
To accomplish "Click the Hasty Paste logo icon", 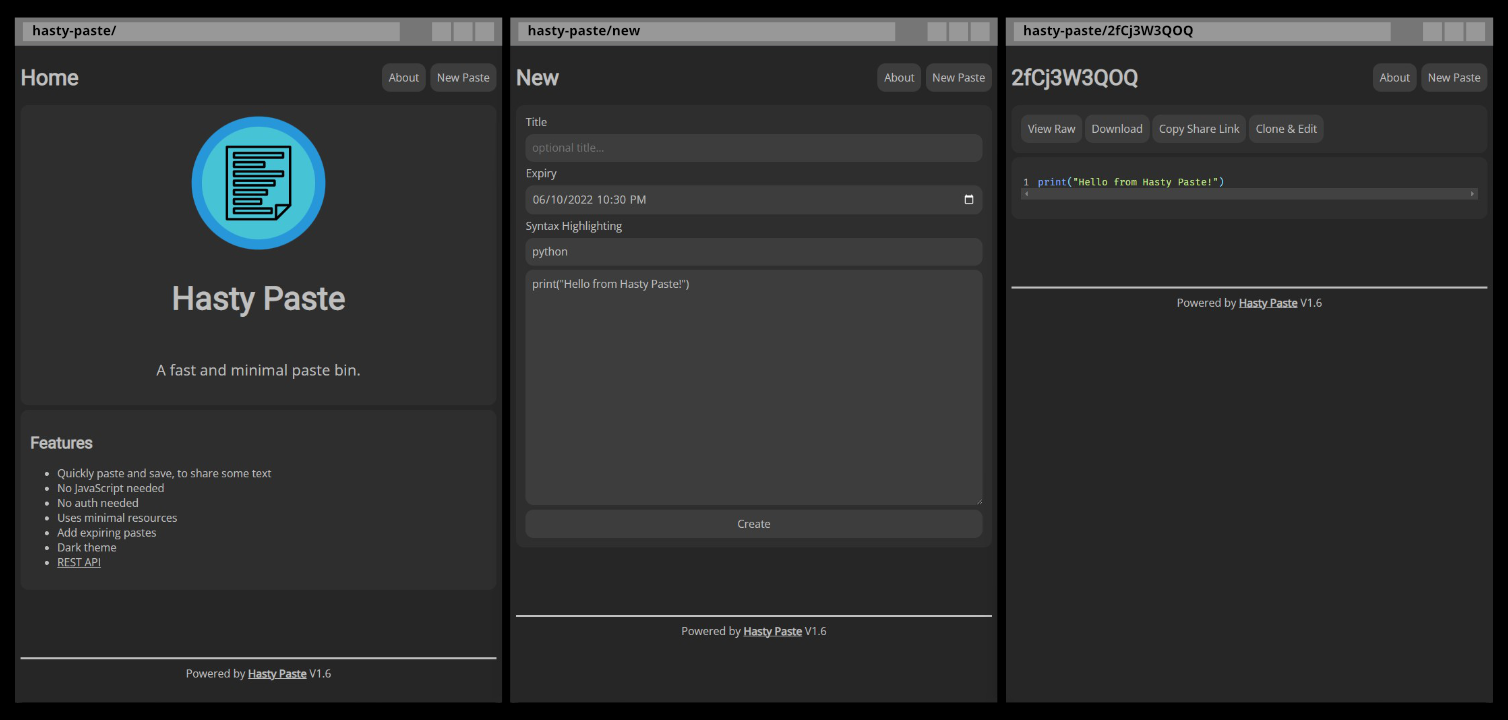I will (258, 183).
